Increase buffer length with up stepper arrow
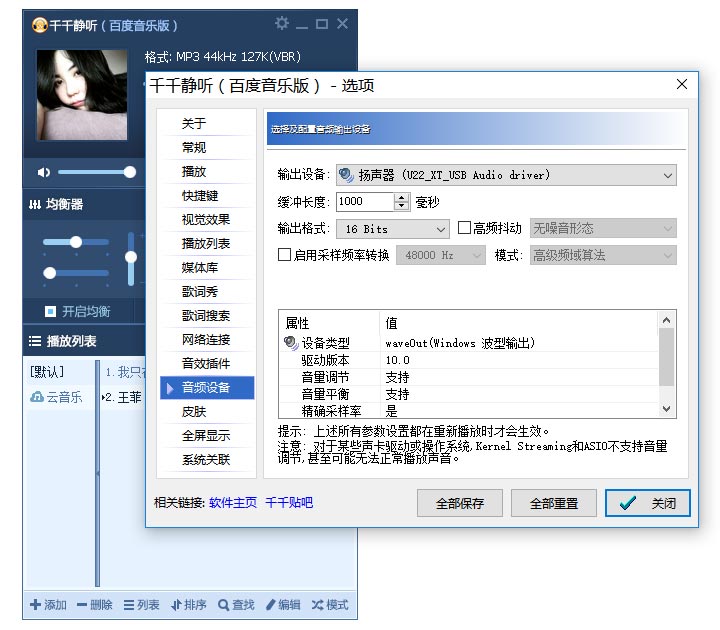 (402, 197)
